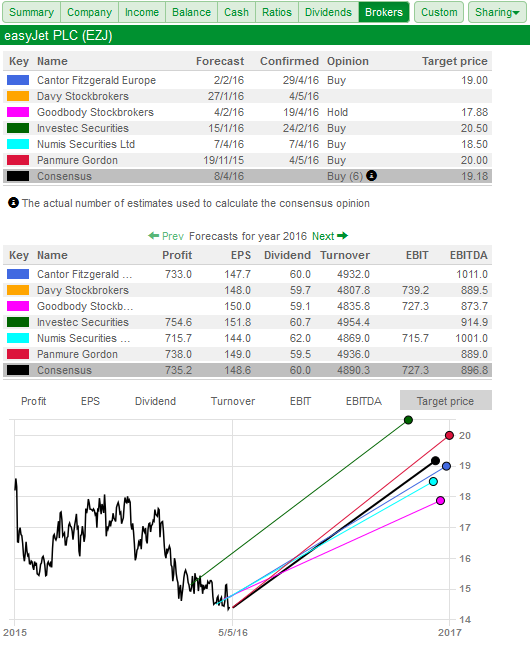Show the Dividend chart

(155, 401)
